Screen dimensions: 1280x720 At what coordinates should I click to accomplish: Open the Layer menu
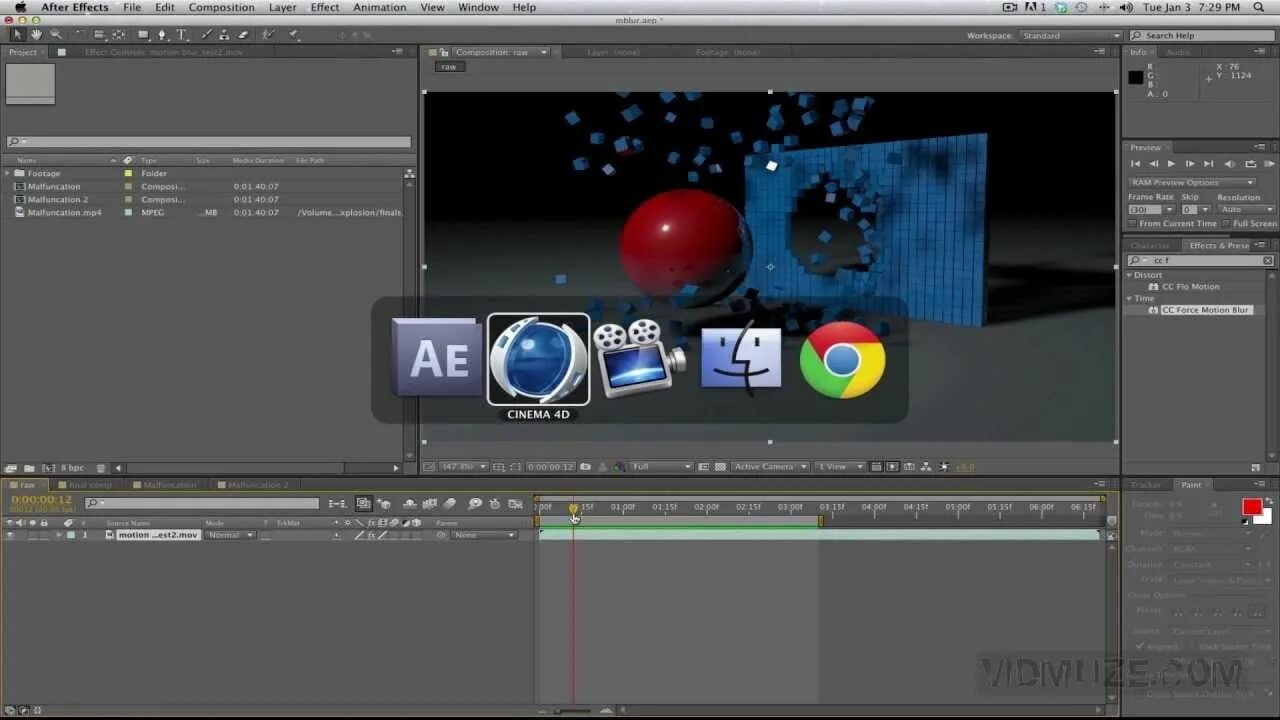tap(282, 7)
